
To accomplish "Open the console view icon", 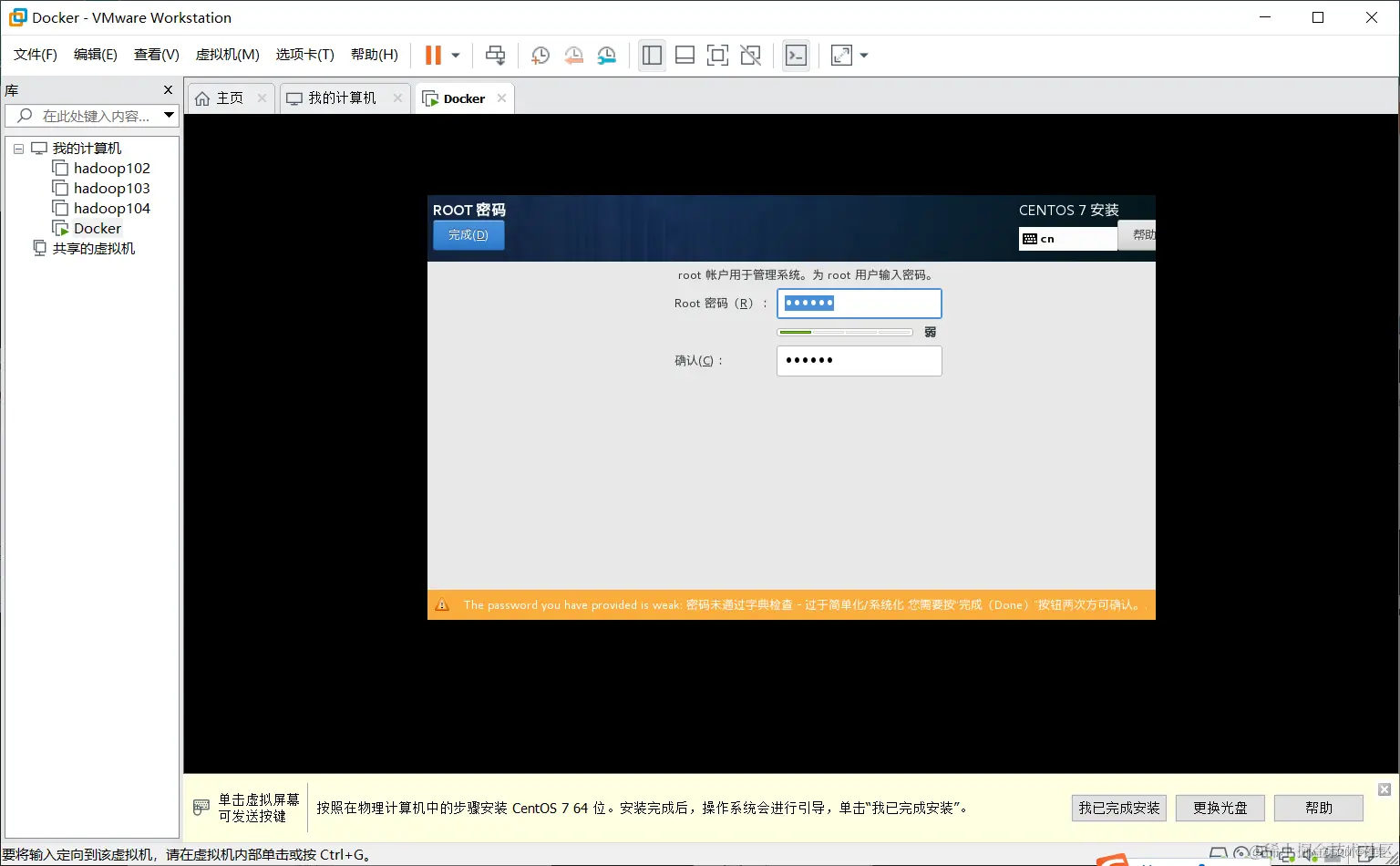I will coord(796,56).
